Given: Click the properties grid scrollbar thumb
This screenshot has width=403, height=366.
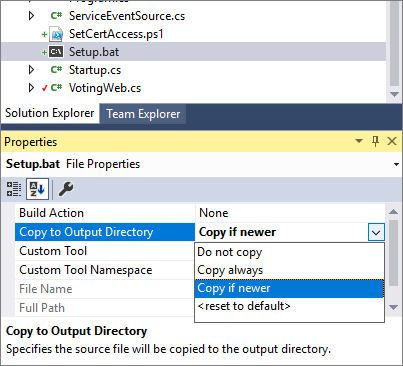Looking at the screenshot, I should tap(393, 253).
